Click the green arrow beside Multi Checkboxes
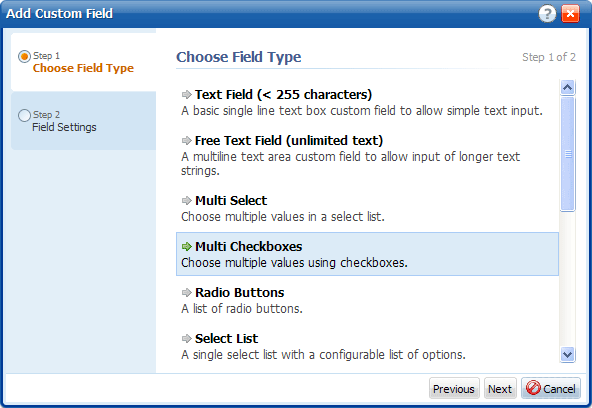This screenshot has width=592, height=408. click(187, 246)
